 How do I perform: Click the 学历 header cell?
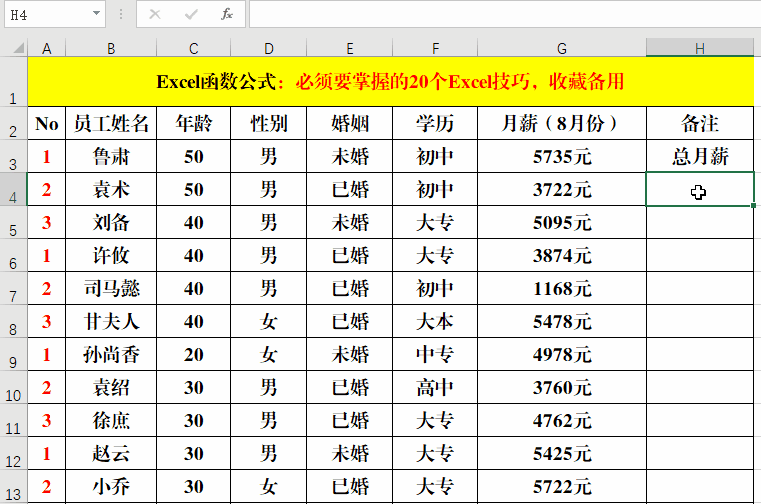click(435, 123)
